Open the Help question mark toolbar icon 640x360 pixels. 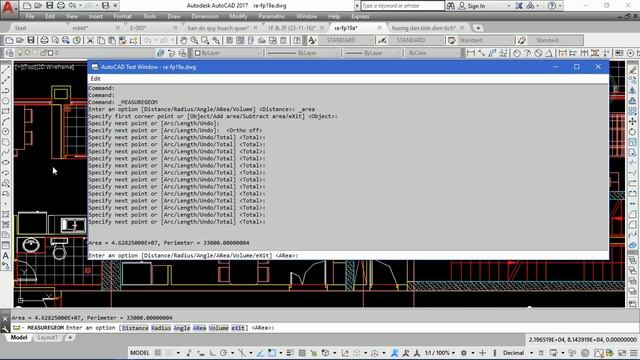(297, 40)
